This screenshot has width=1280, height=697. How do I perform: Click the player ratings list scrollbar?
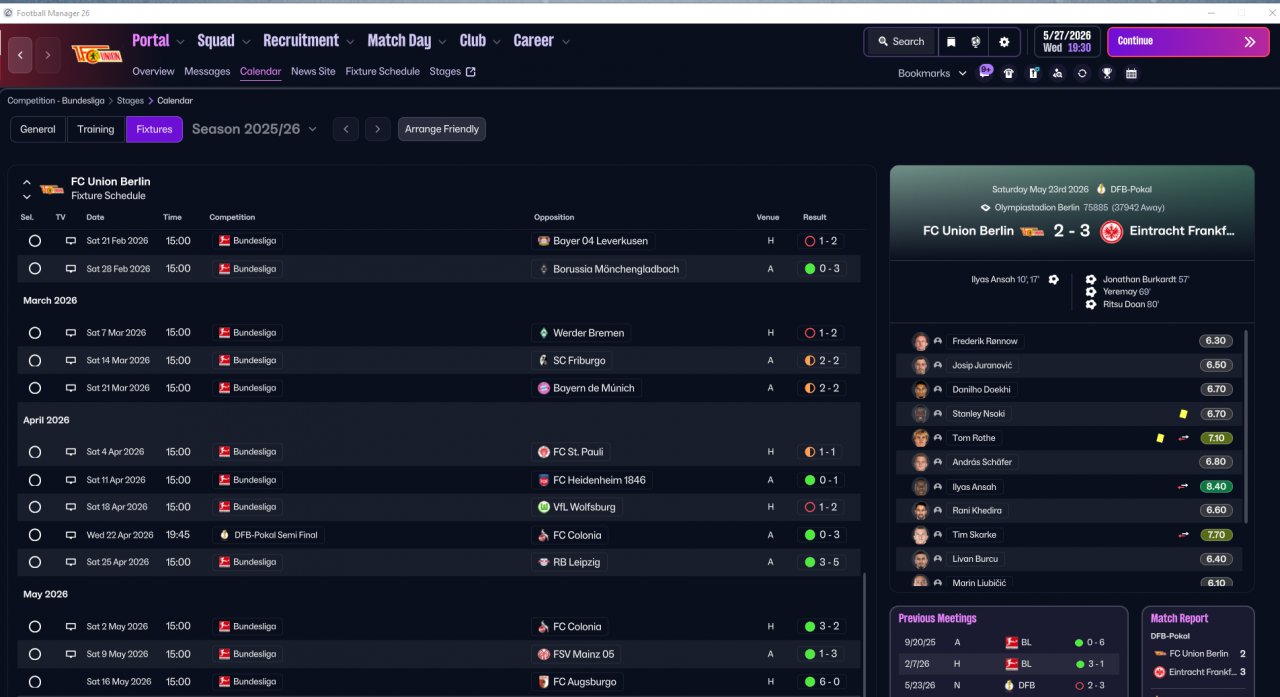click(1246, 426)
